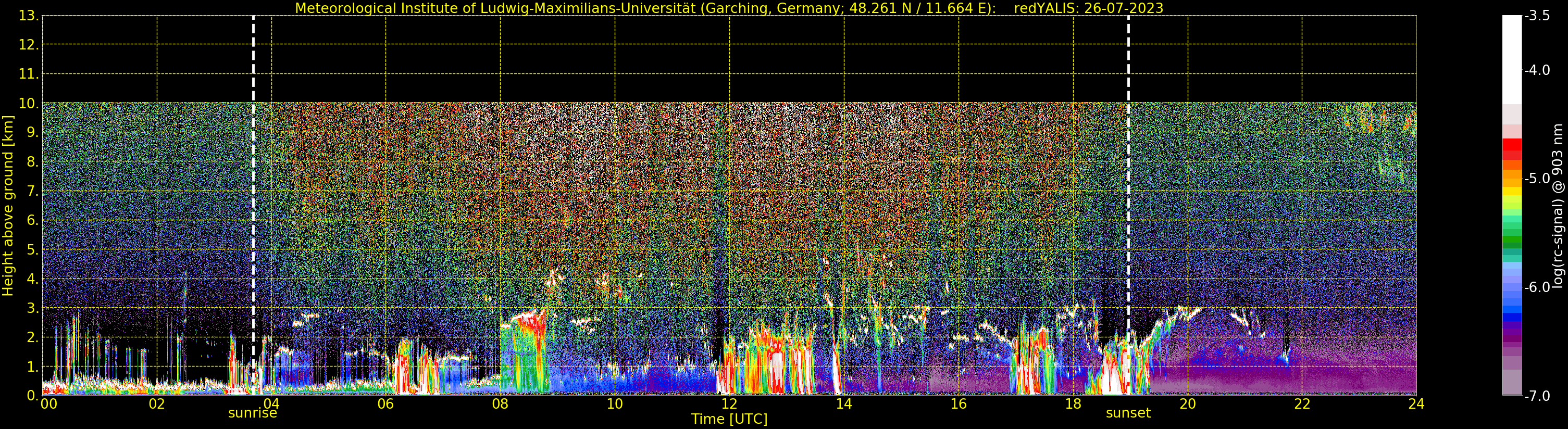Screen dimensions: 1568x429
Task: Click the colorbar label 'log(rc-signal) @903 nm'
Action: click(1558, 206)
